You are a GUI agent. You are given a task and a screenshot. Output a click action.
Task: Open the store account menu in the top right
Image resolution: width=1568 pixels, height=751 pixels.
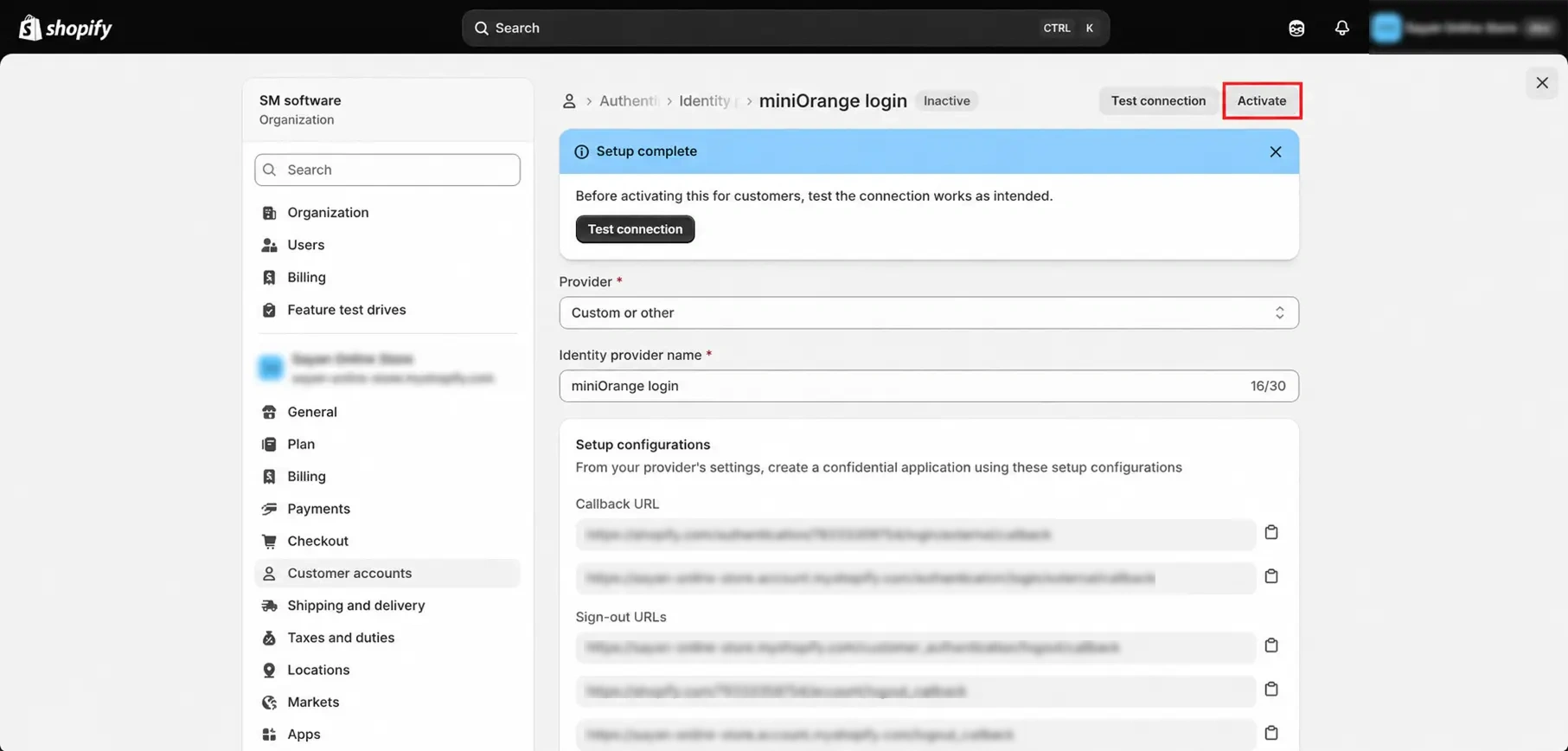click(x=1465, y=28)
